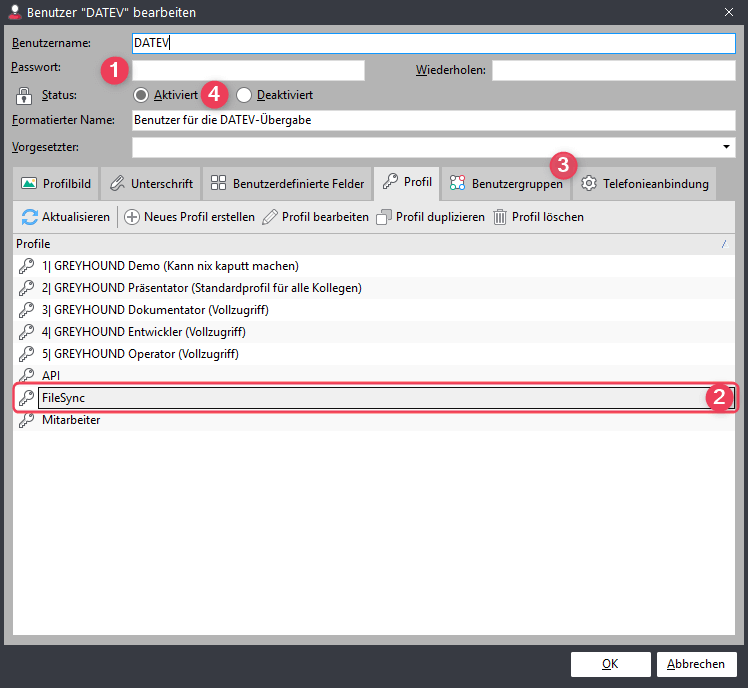Click the key icon of GREYHOUND Operator
Image resolution: width=748 pixels, height=688 pixels.
[26, 354]
